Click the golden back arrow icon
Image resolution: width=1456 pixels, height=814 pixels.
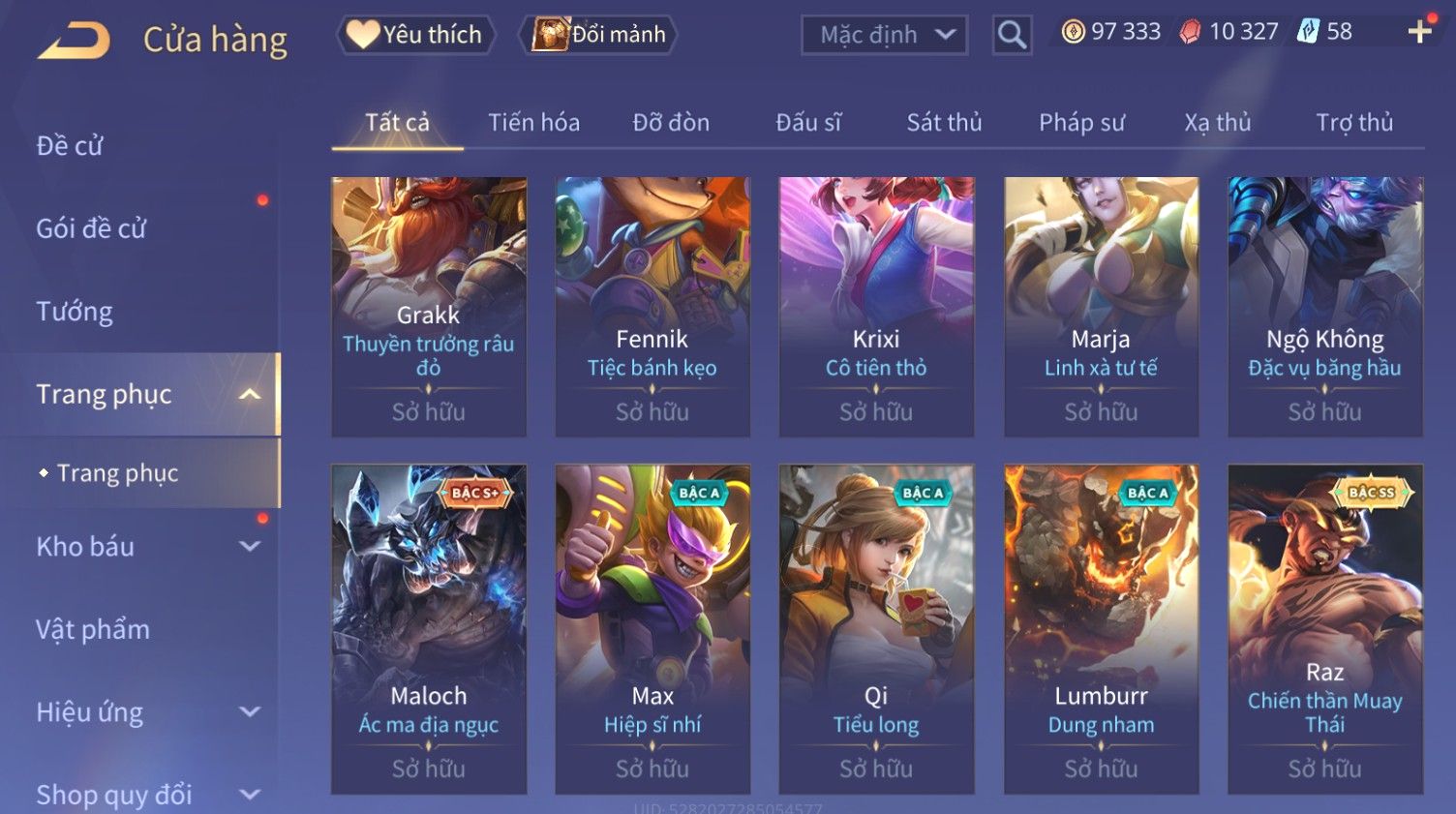coord(75,40)
